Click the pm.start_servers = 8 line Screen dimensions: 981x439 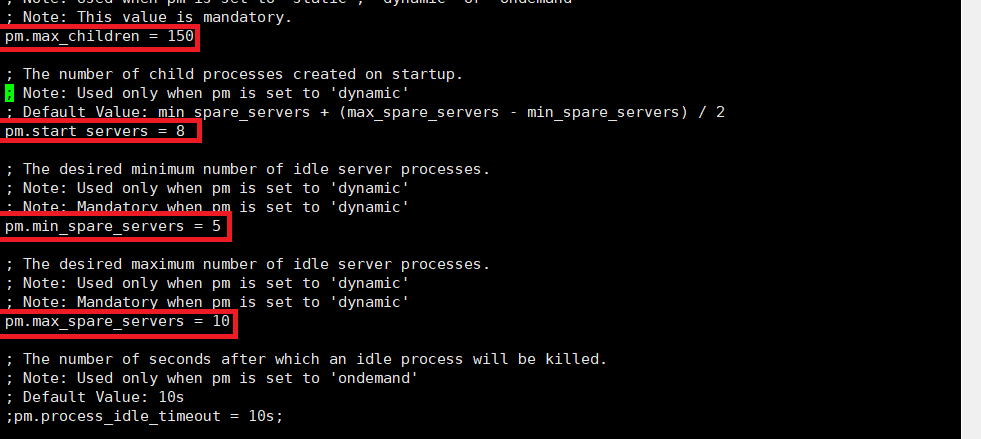[95, 131]
